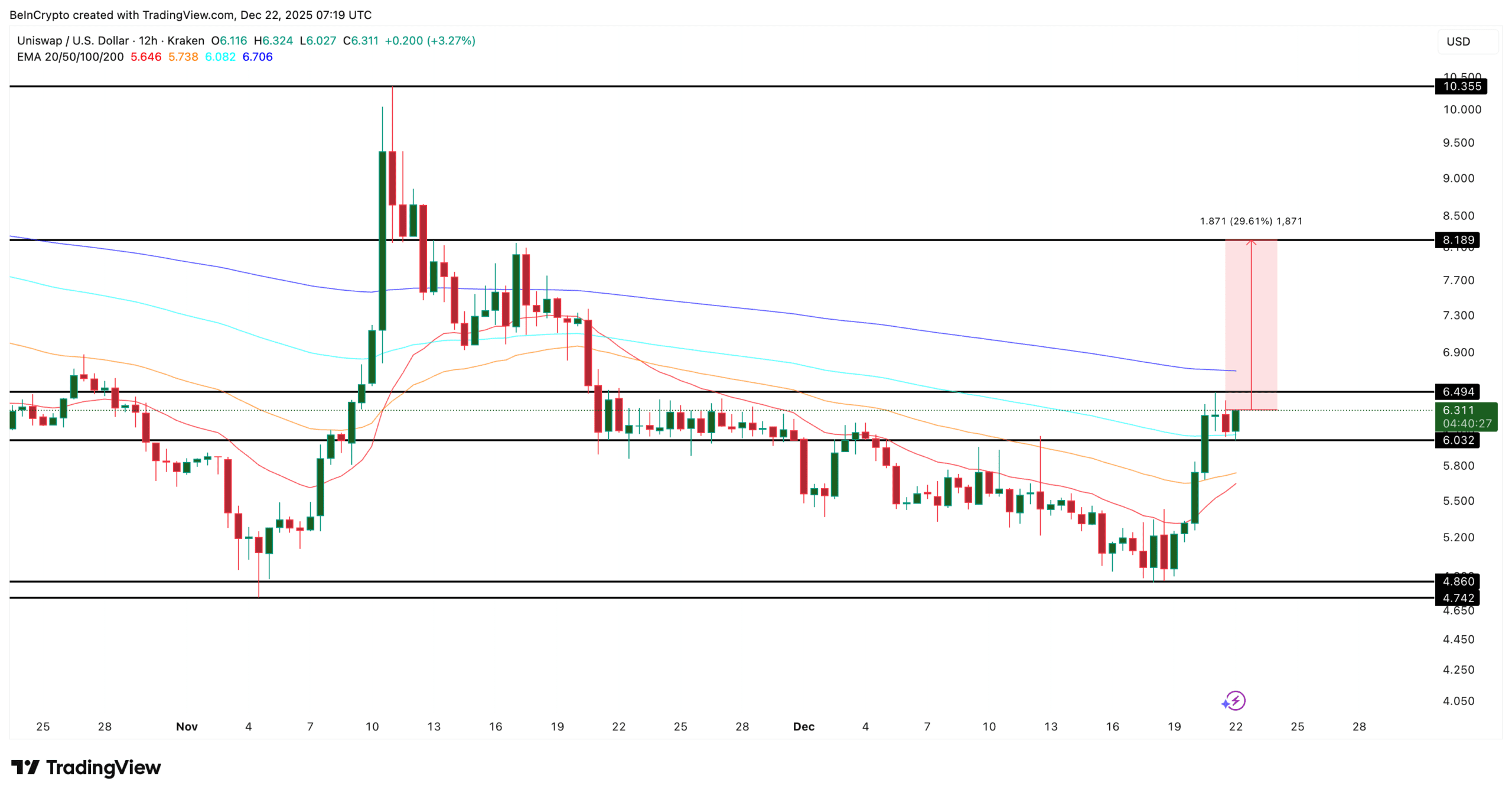Click the TradingView logo icon
The width and height of the screenshot is (1512, 796).
25,767
